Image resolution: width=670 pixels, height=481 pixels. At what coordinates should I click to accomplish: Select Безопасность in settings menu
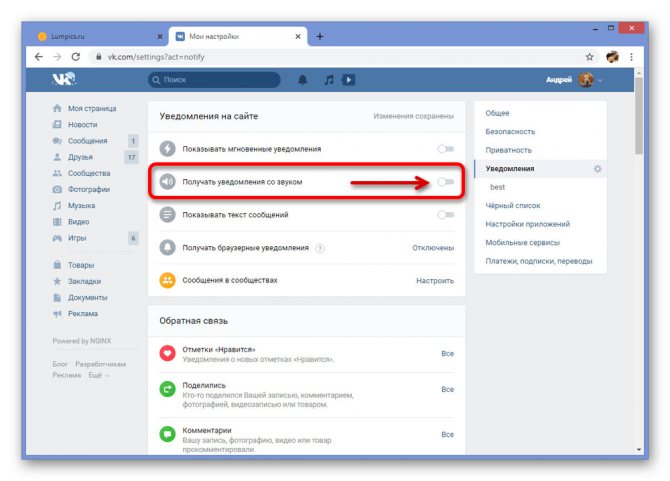click(x=510, y=132)
